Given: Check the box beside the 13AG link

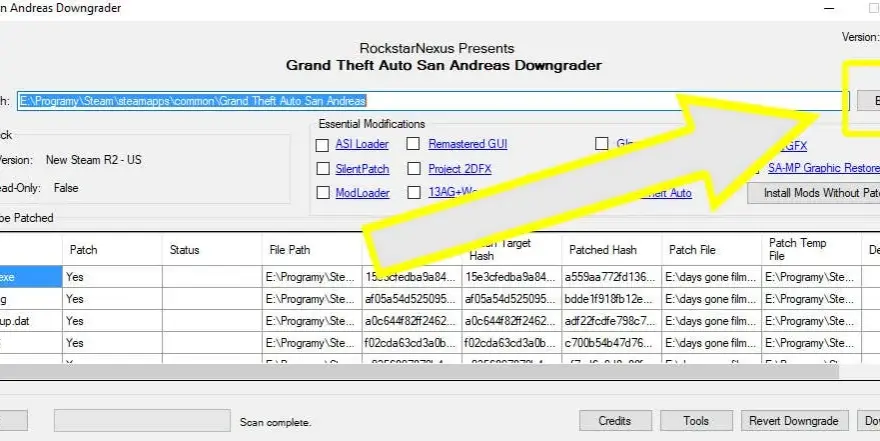Looking at the screenshot, I should click(414, 192).
